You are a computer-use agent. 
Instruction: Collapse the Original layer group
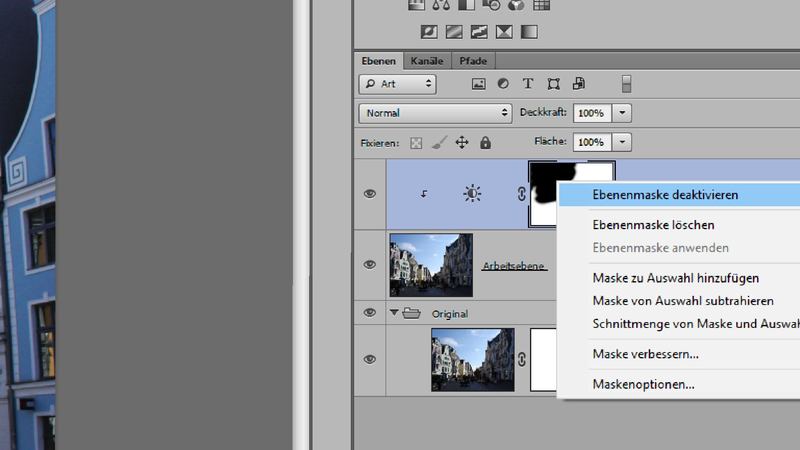393,313
